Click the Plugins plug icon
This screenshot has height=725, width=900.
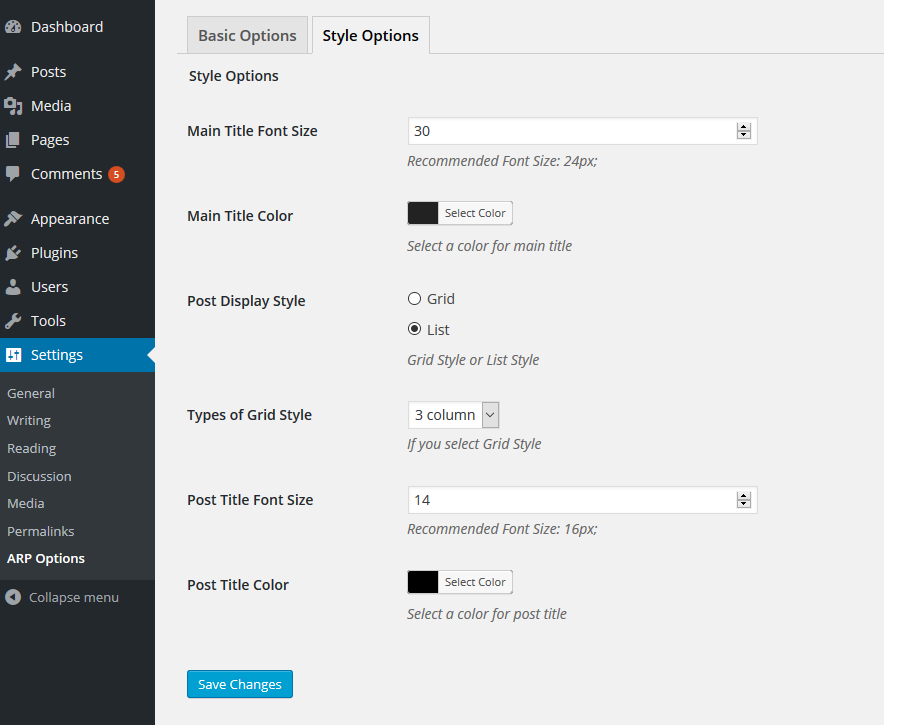click(x=13, y=253)
